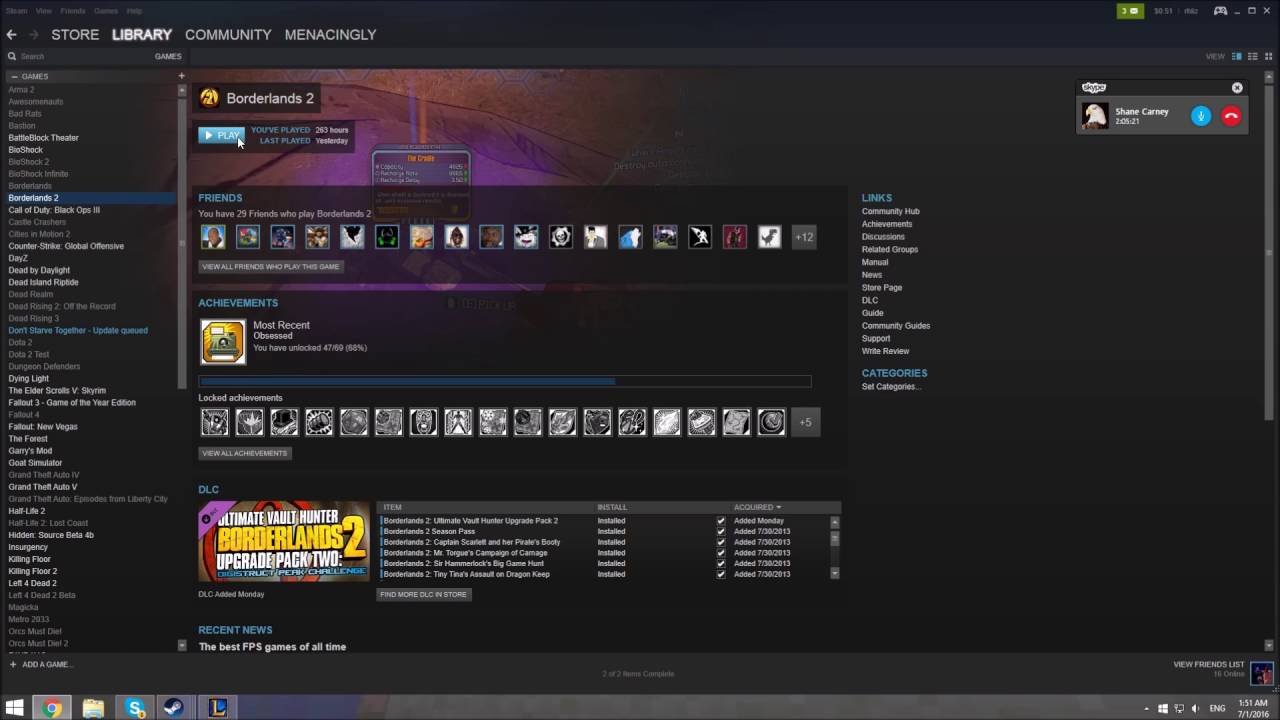Collapse the Games category in sidebar
The image size is (1280, 720).
coord(14,76)
